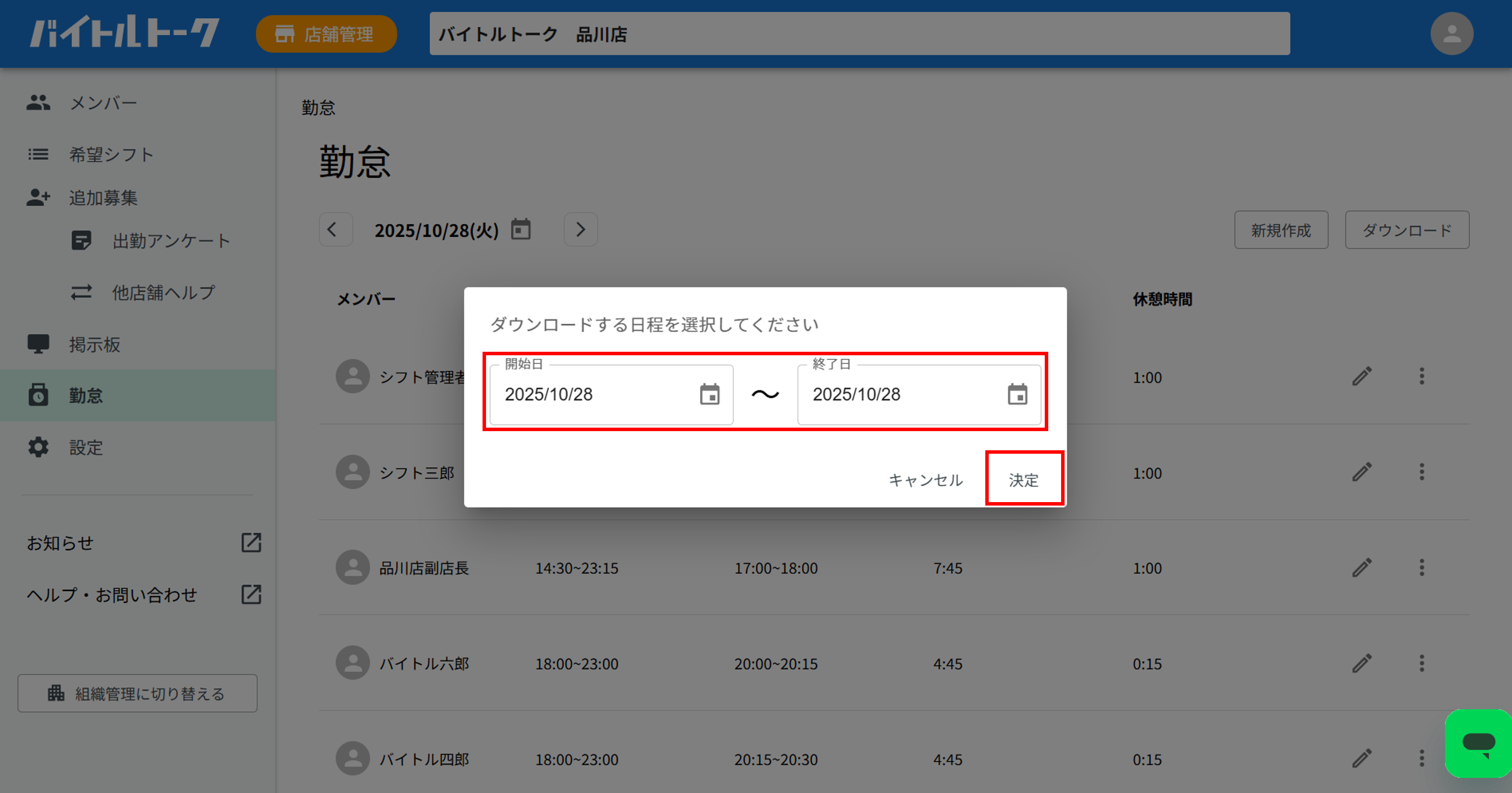Click the バイトル六郎 member name

click(424, 664)
